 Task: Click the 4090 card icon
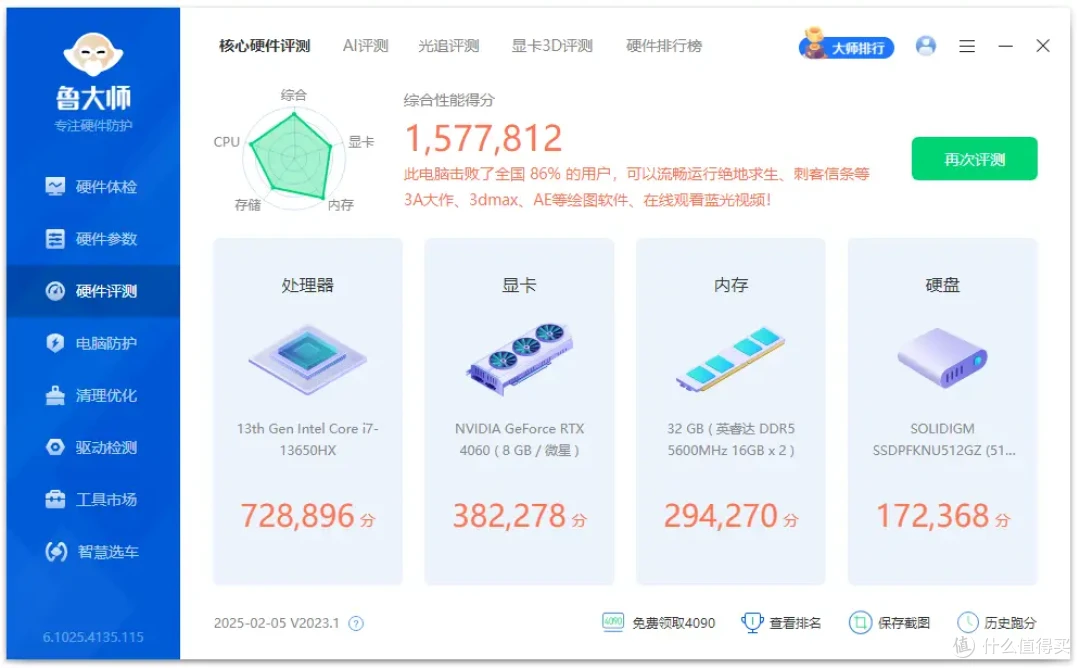613,623
